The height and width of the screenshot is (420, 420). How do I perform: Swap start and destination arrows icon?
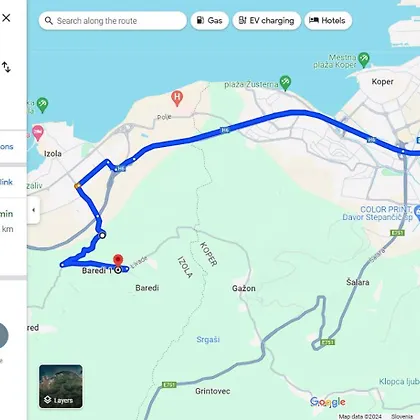point(6,67)
